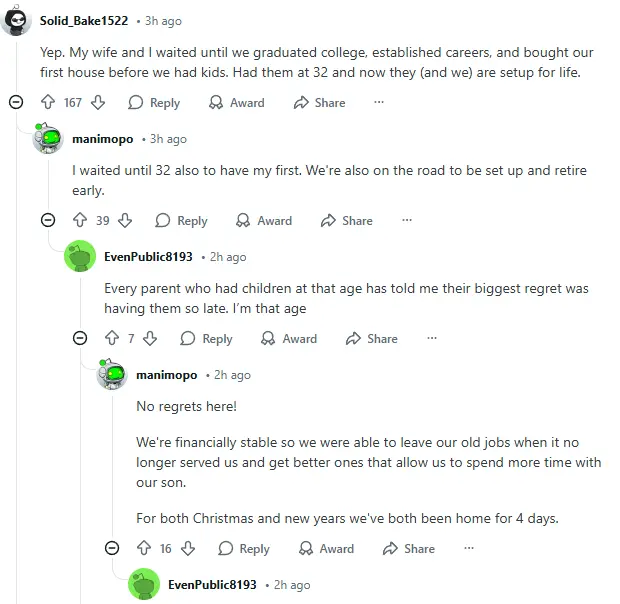This screenshot has height=604, width=620.
Task: Upvote manimopo's comment with 39 points
Action: pos(79,220)
